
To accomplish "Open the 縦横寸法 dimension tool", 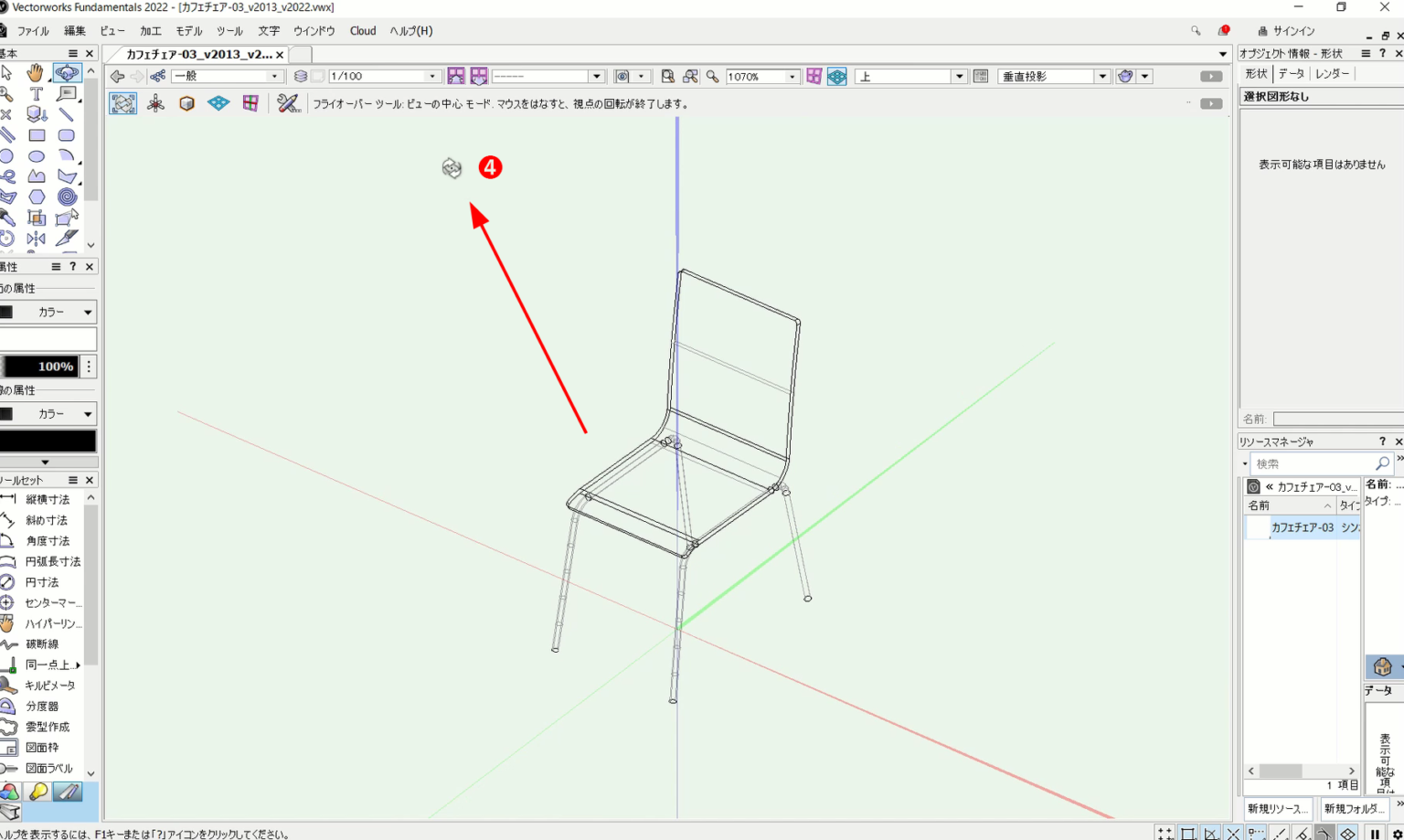I will pyautogui.click(x=47, y=499).
